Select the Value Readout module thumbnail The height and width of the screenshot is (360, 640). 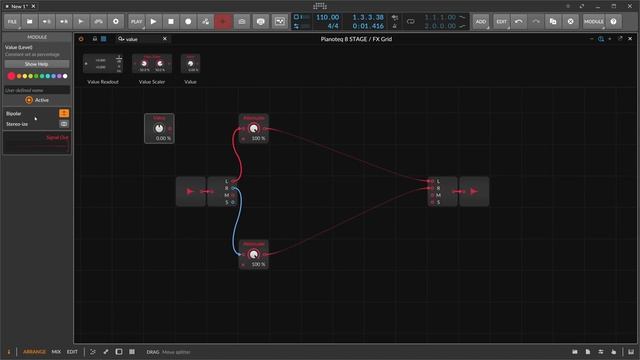[103, 64]
